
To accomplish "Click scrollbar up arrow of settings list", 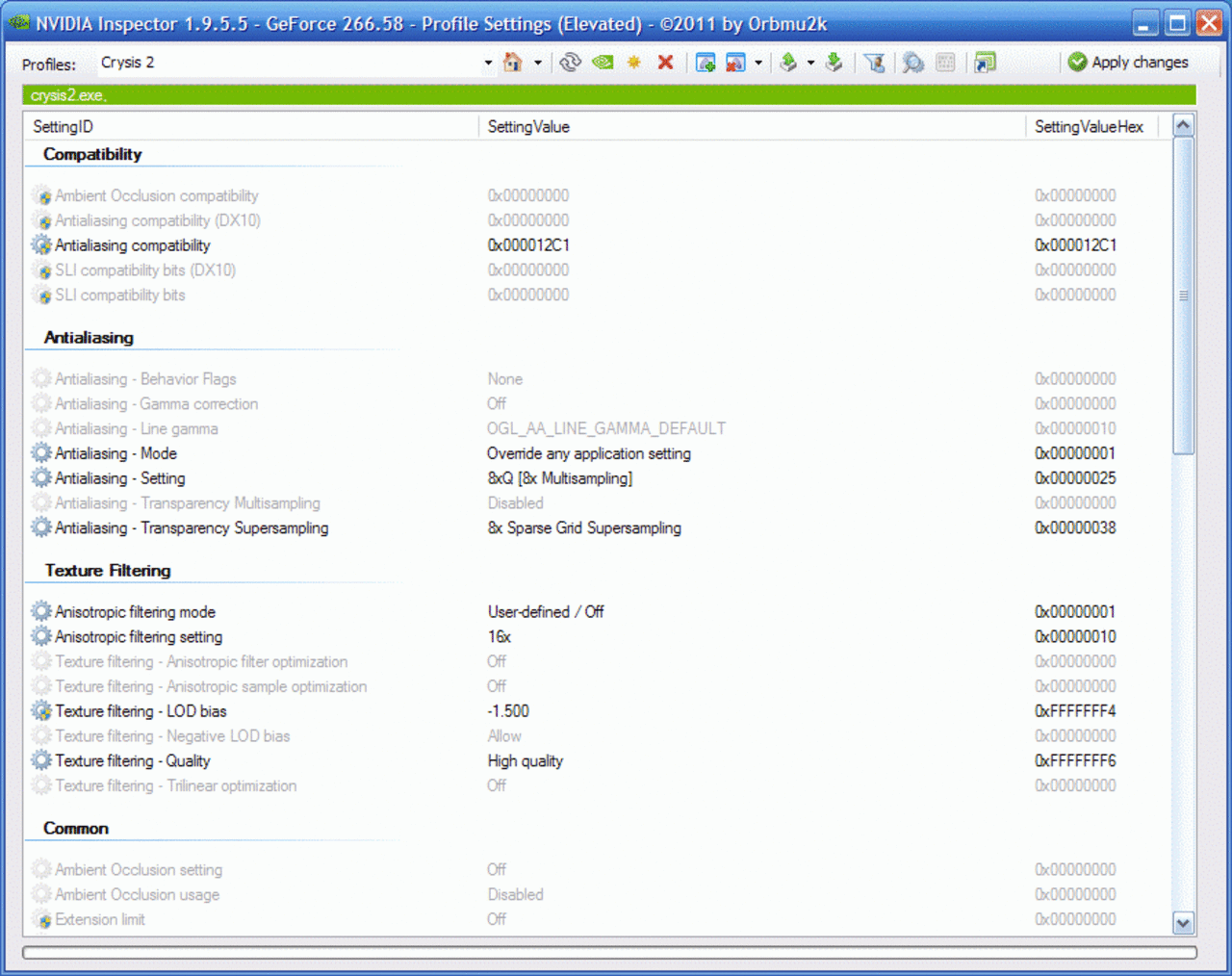I will pos(1183,125).
